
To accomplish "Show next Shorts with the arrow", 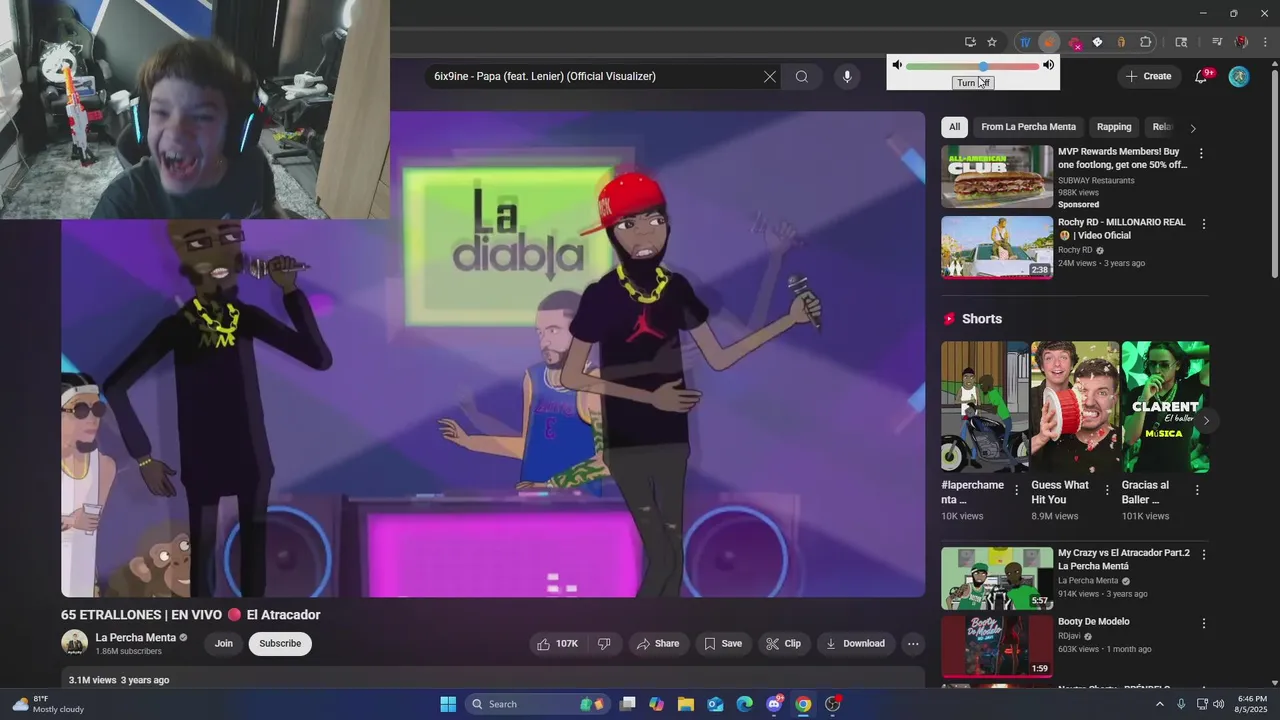I will (x=1206, y=420).
